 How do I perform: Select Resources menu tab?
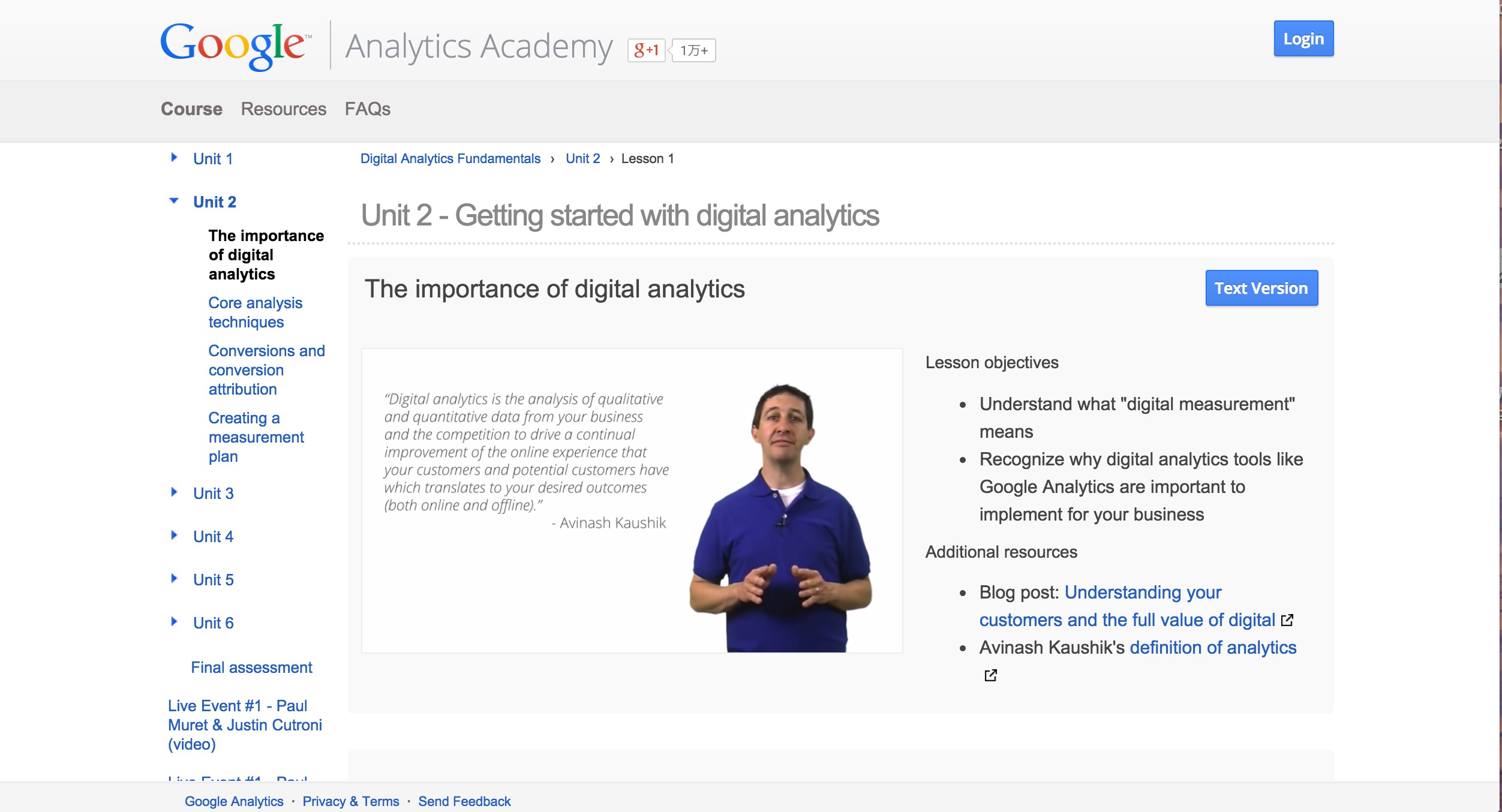point(284,108)
